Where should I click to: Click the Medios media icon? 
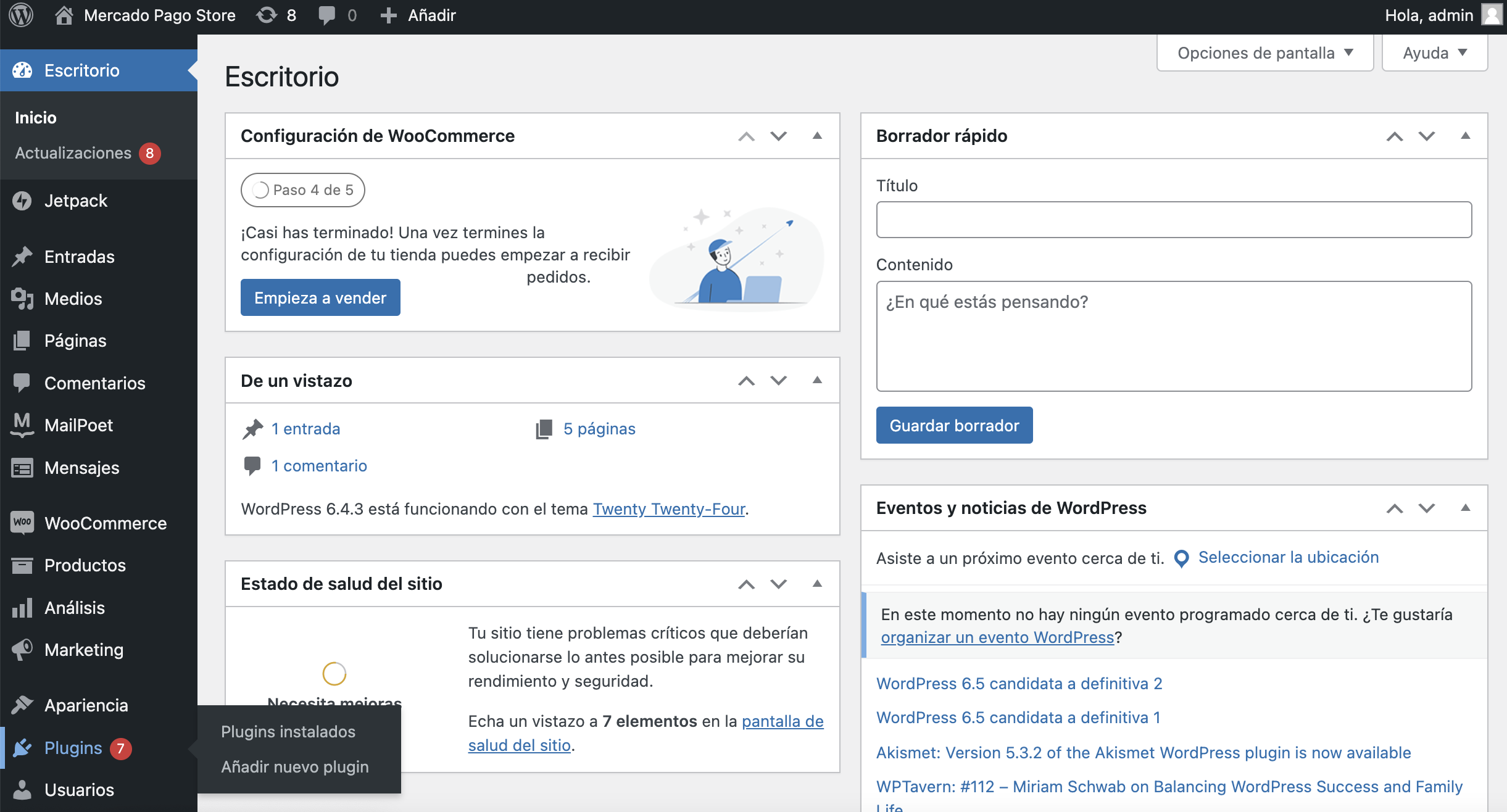click(22, 299)
